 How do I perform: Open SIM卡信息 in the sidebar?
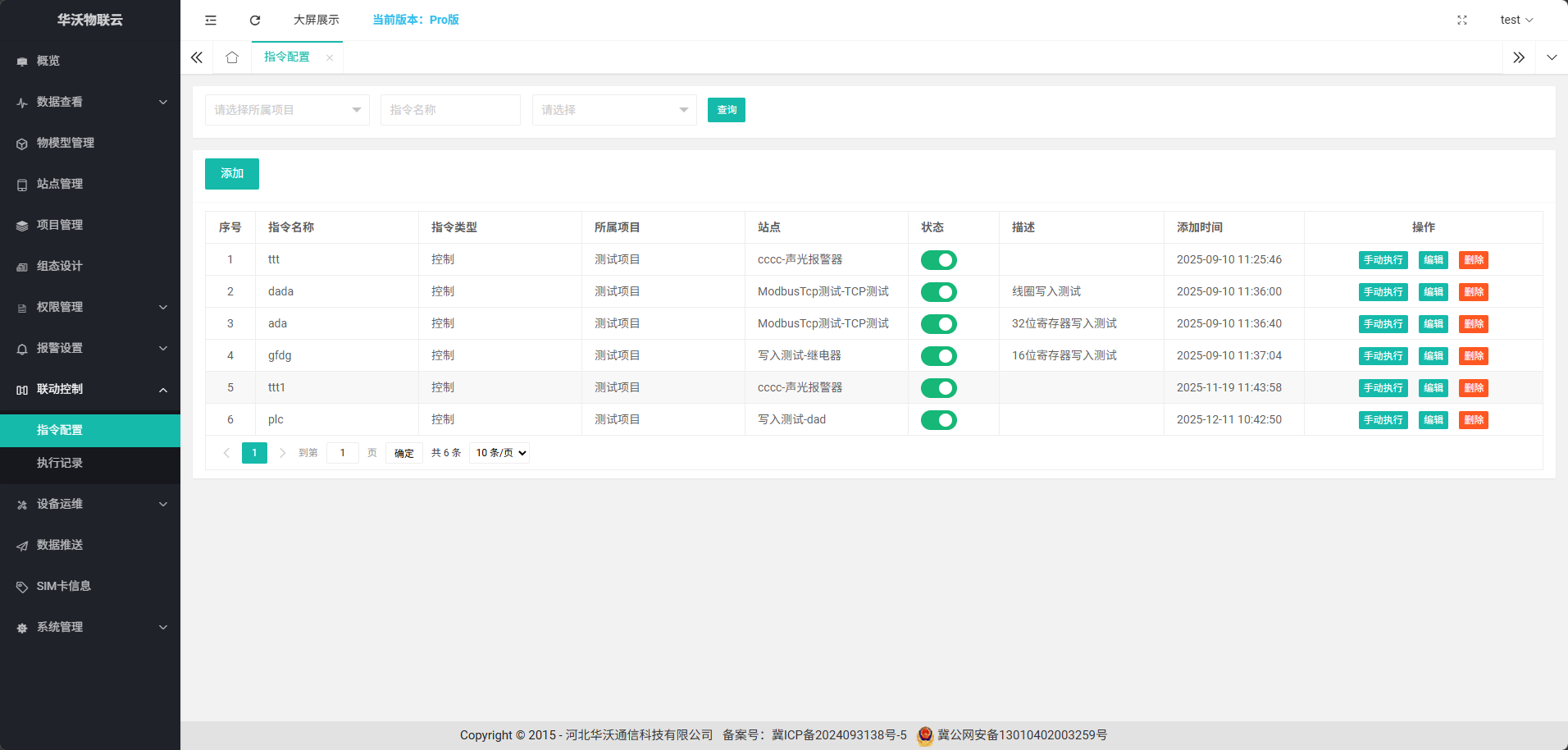click(x=63, y=586)
